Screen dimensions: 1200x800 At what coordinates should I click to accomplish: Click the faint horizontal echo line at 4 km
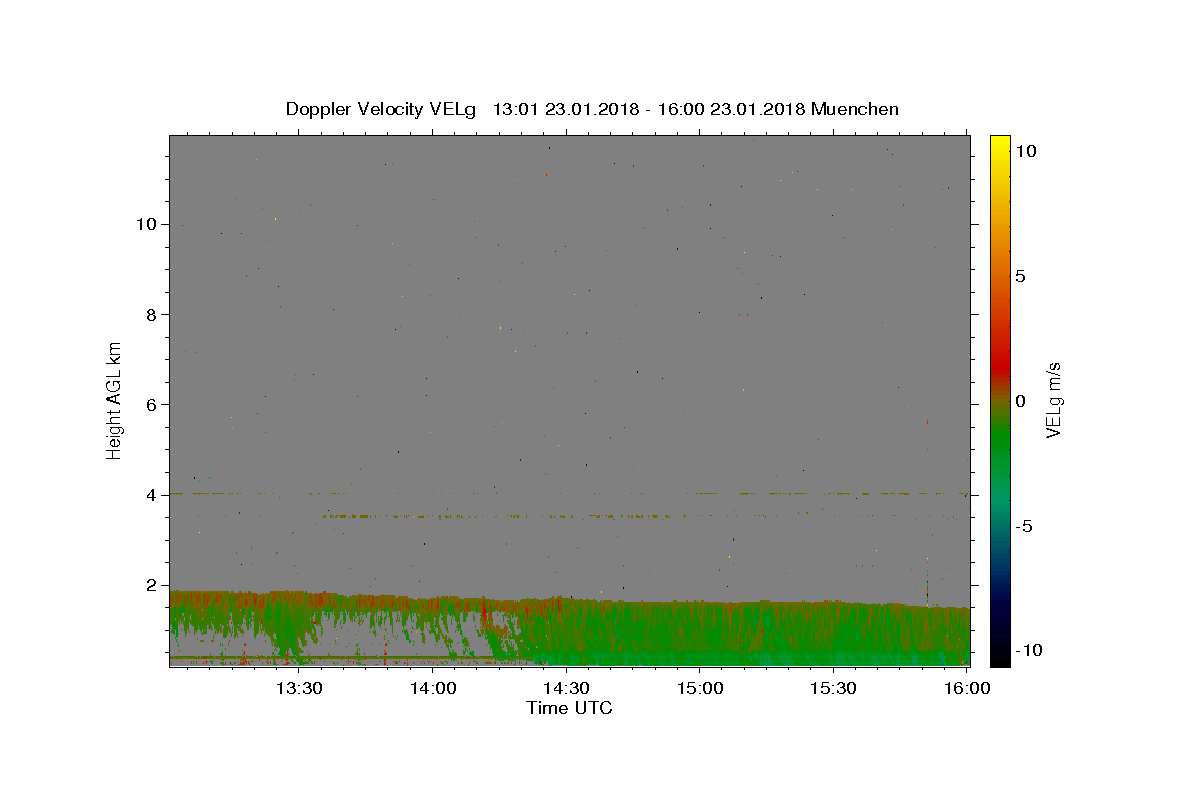pos(570,493)
